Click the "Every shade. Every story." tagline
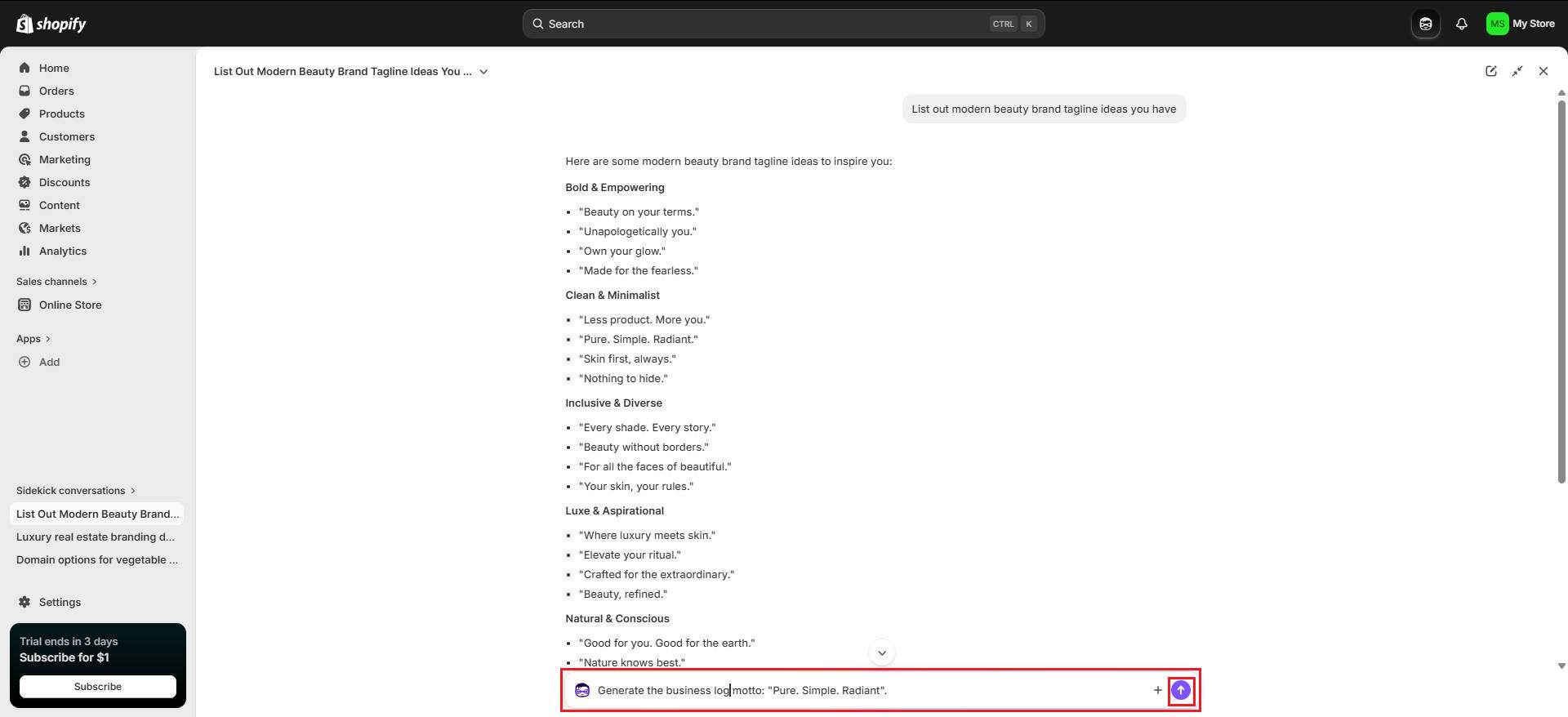Image resolution: width=1568 pixels, height=717 pixels. click(647, 427)
